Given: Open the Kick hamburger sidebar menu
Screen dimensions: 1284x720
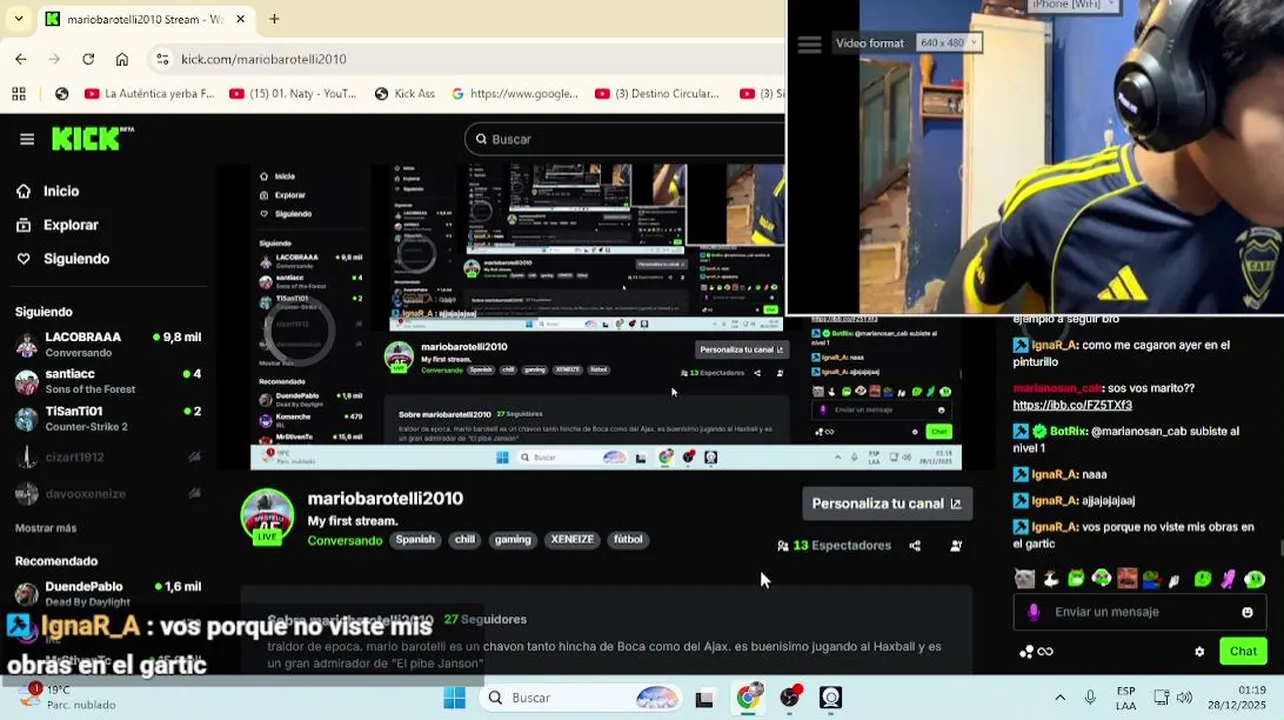Looking at the screenshot, I should (27, 139).
